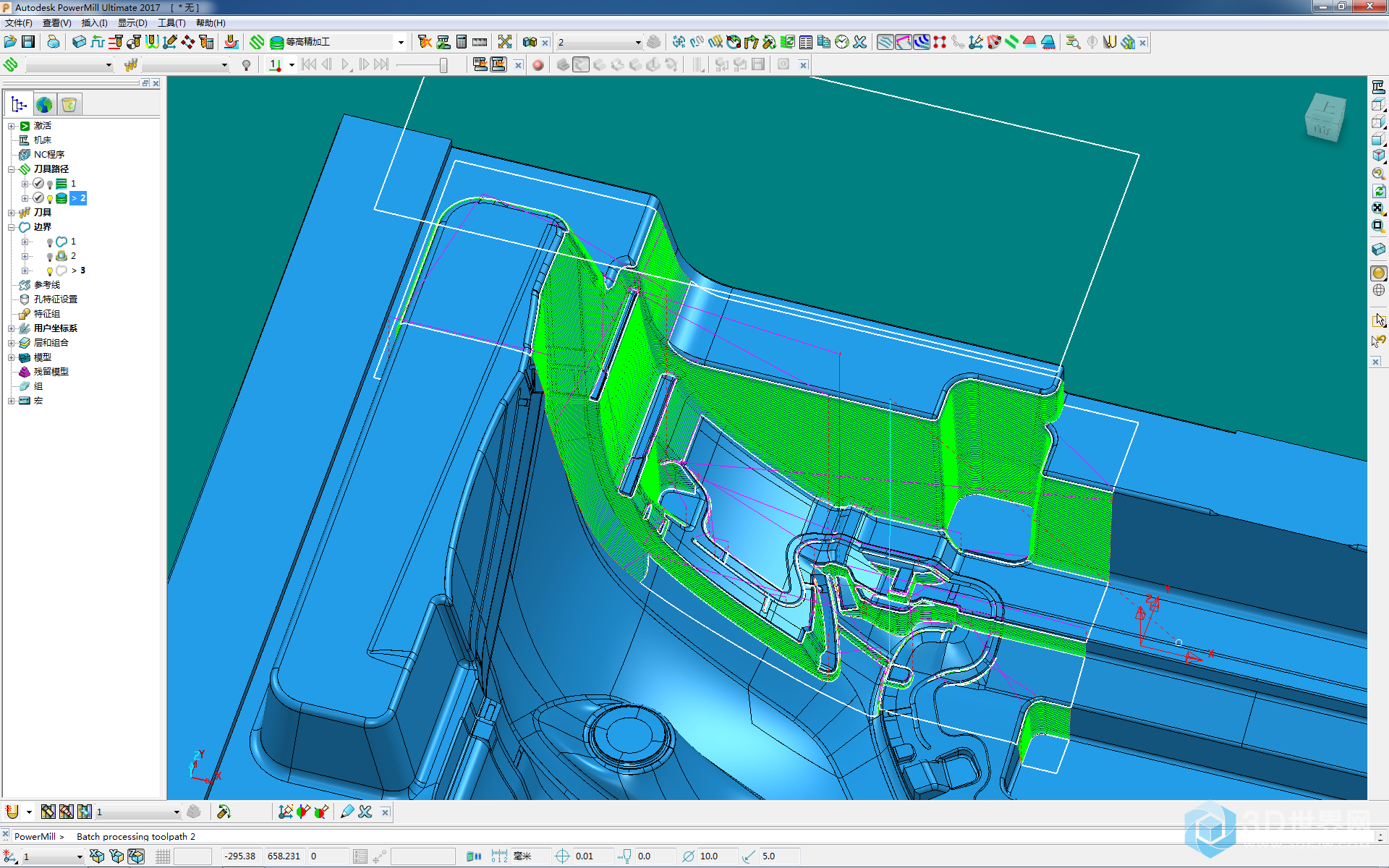Click the tolerance 0.01 field in status bar
Viewport: 1389px width, 868px height.
(x=593, y=856)
